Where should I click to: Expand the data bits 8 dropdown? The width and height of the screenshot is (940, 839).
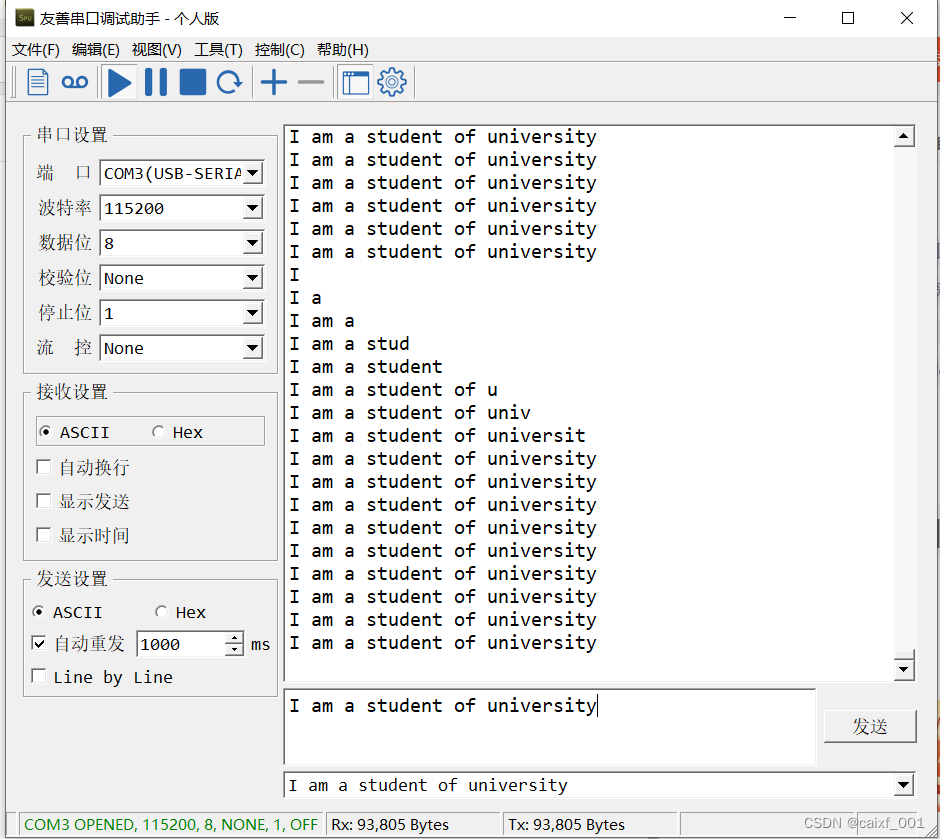[253, 243]
